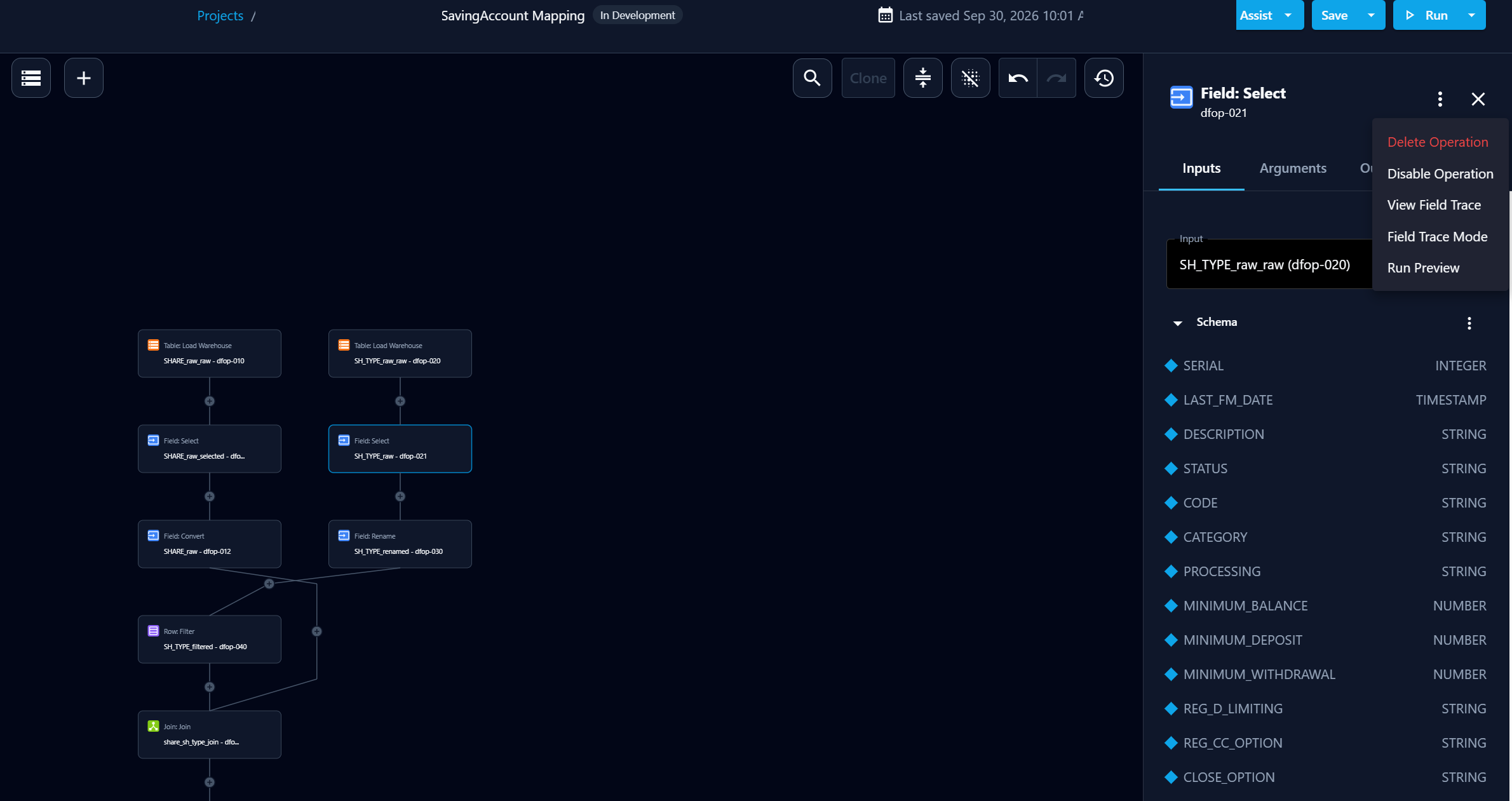Collapse the Schema section
1512x801 pixels.
(x=1178, y=323)
